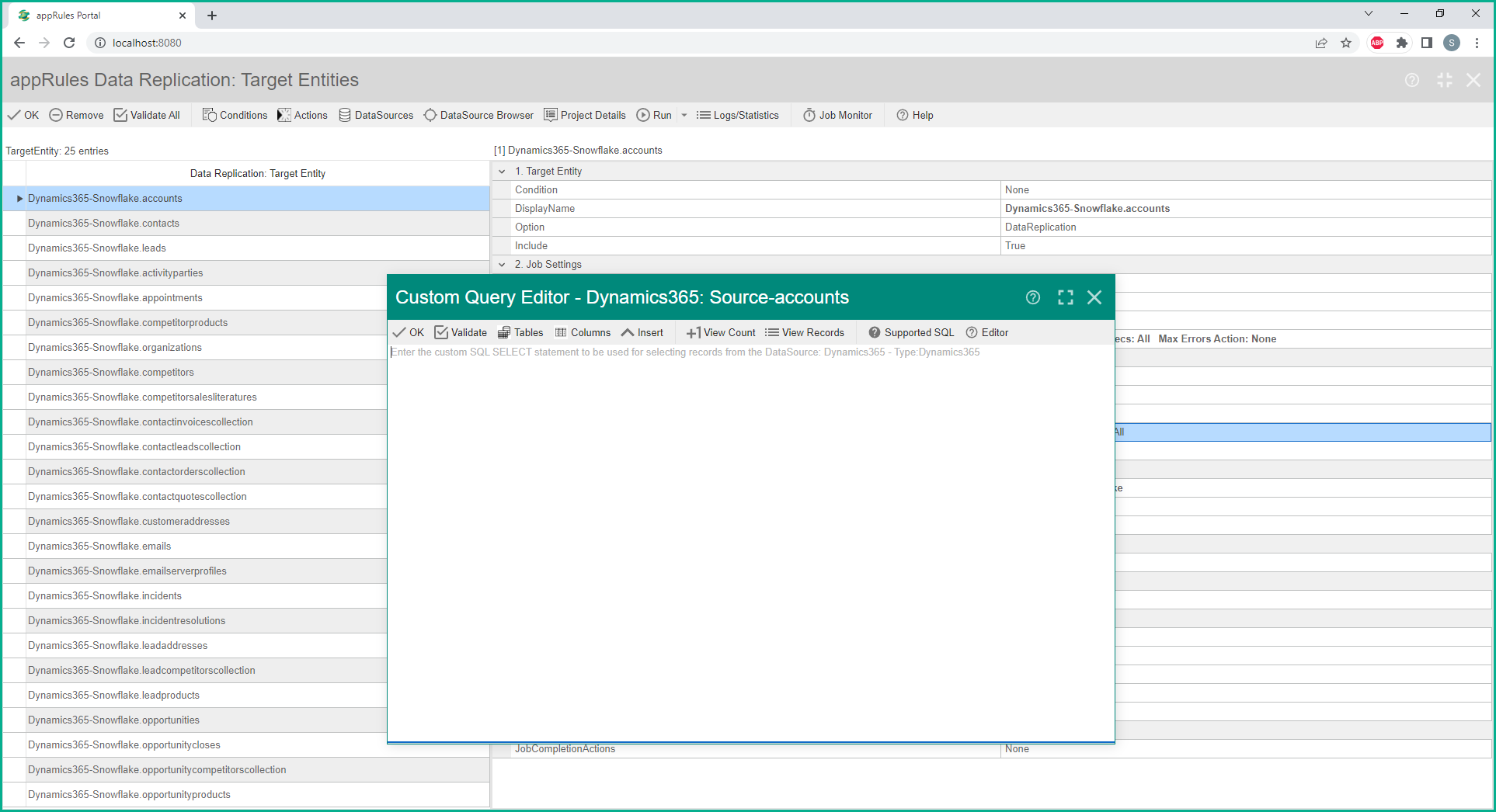This screenshot has height=812, width=1496.
Task: Open Logs/Statistics
Action: (x=737, y=115)
